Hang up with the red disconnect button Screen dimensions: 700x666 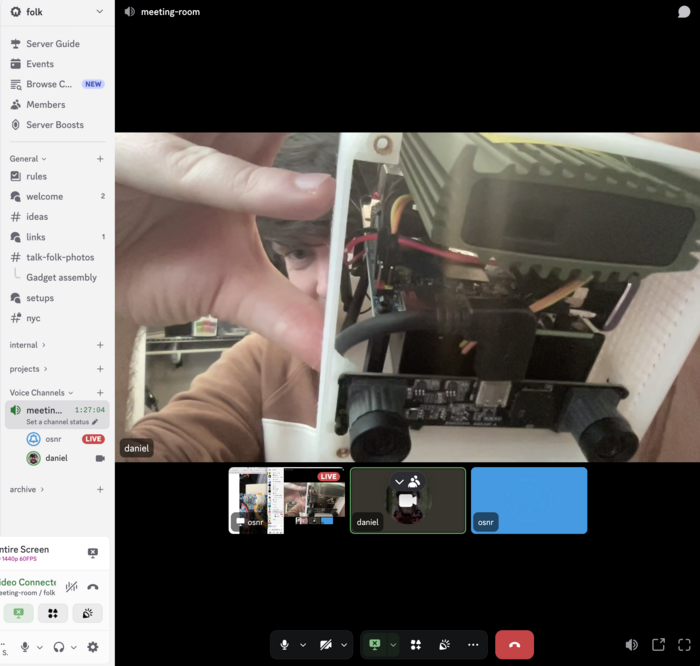tap(514, 645)
